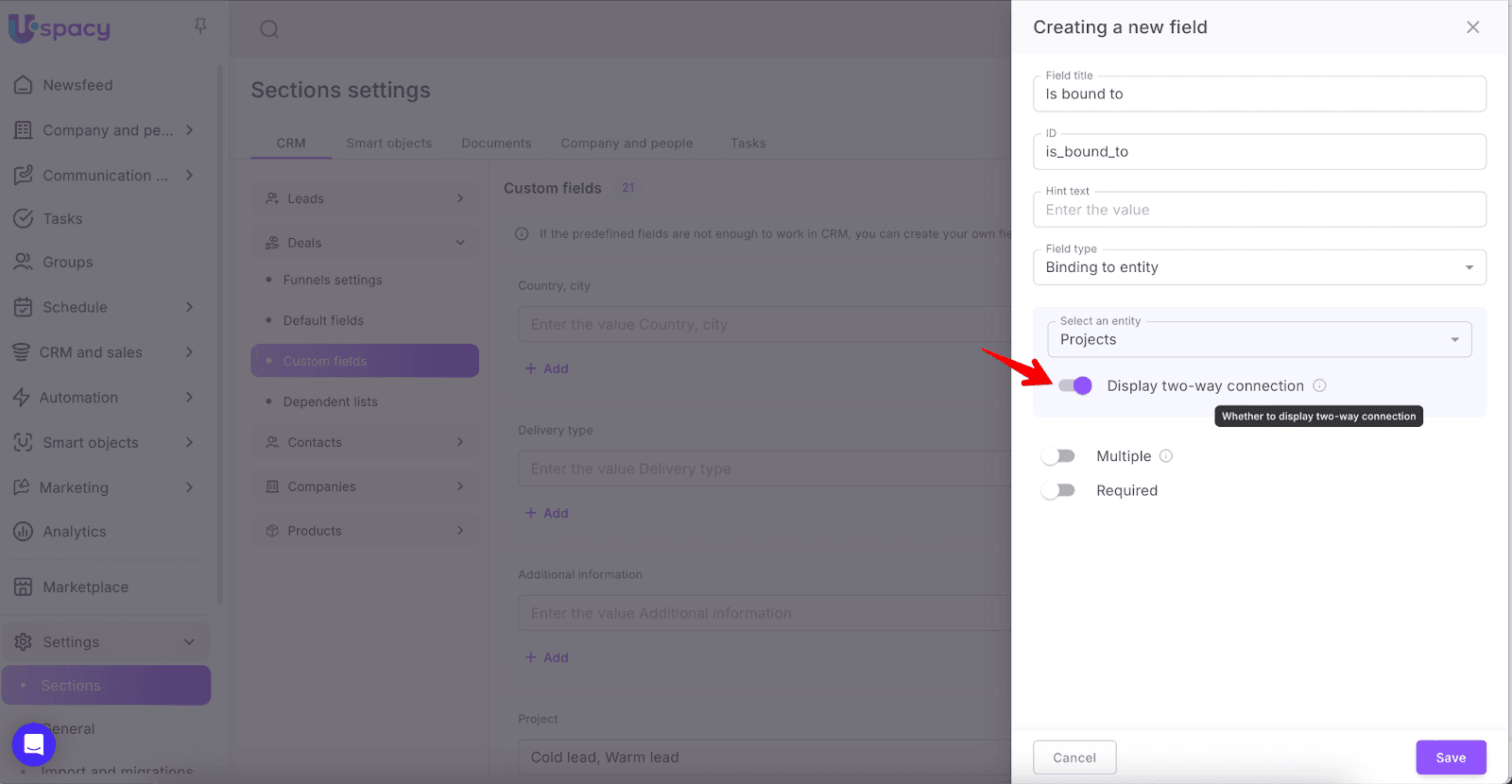The height and width of the screenshot is (784, 1512).
Task: Enable the Multiple toggle
Action: coord(1058,456)
